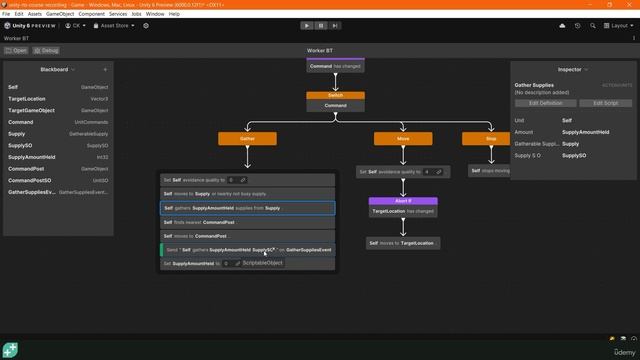Open the search icon in top toolbar
This screenshot has width=640, height=360.
(x=592, y=26)
